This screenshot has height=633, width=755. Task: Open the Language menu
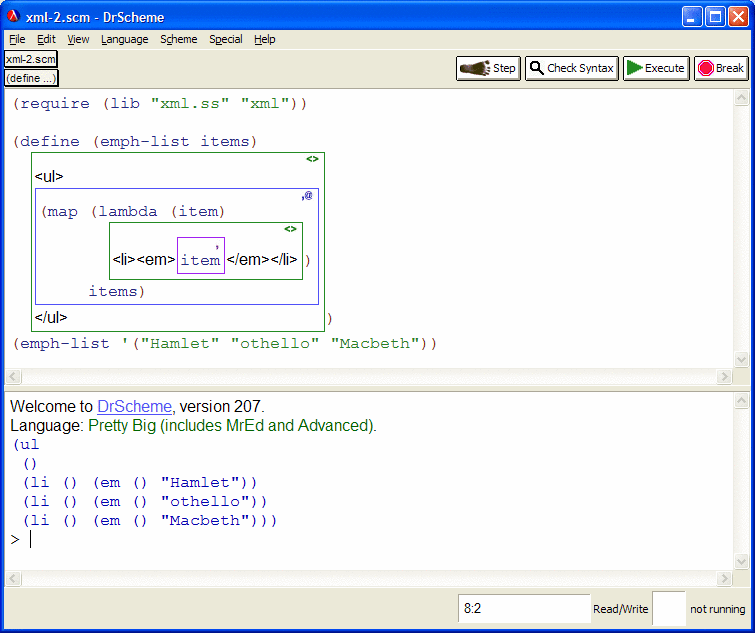[125, 39]
